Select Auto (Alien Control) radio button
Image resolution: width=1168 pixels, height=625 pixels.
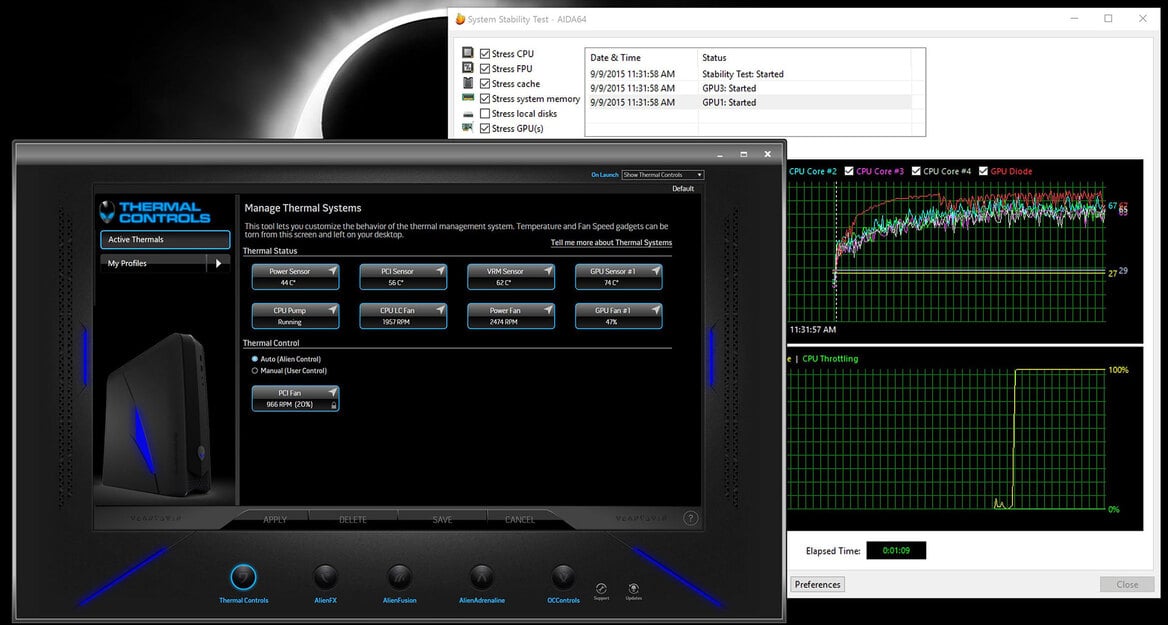pyautogui.click(x=256, y=359)
